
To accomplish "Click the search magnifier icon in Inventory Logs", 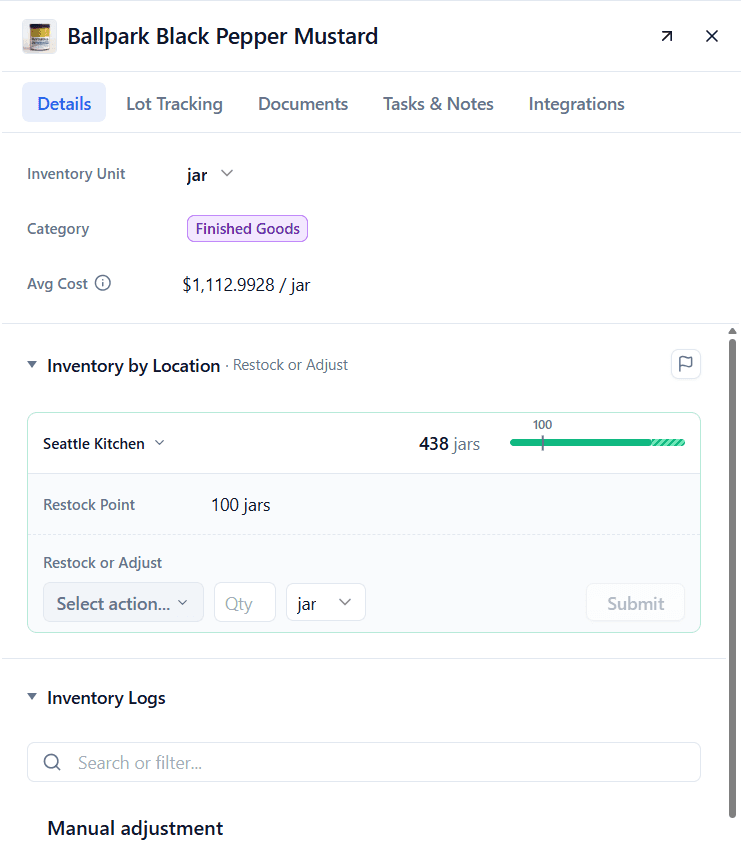I will coord(52,762).
